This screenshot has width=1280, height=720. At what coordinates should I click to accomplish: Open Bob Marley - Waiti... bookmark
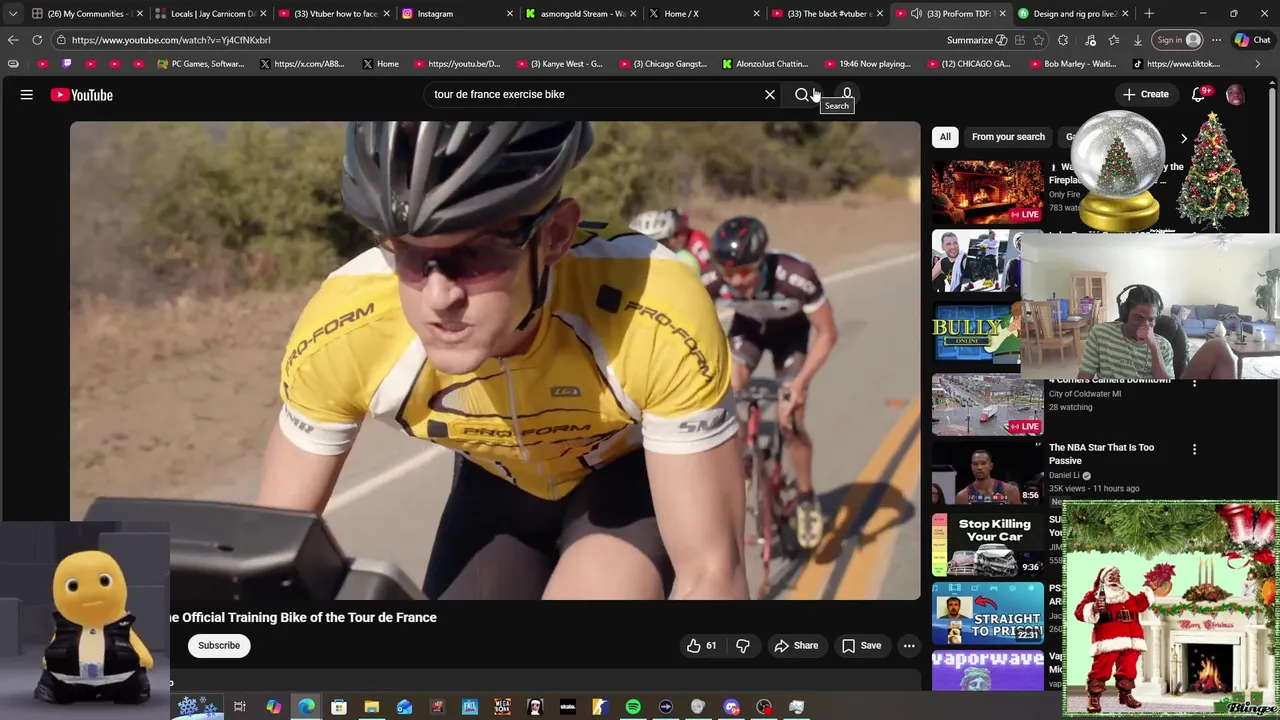coord(1072,64)
